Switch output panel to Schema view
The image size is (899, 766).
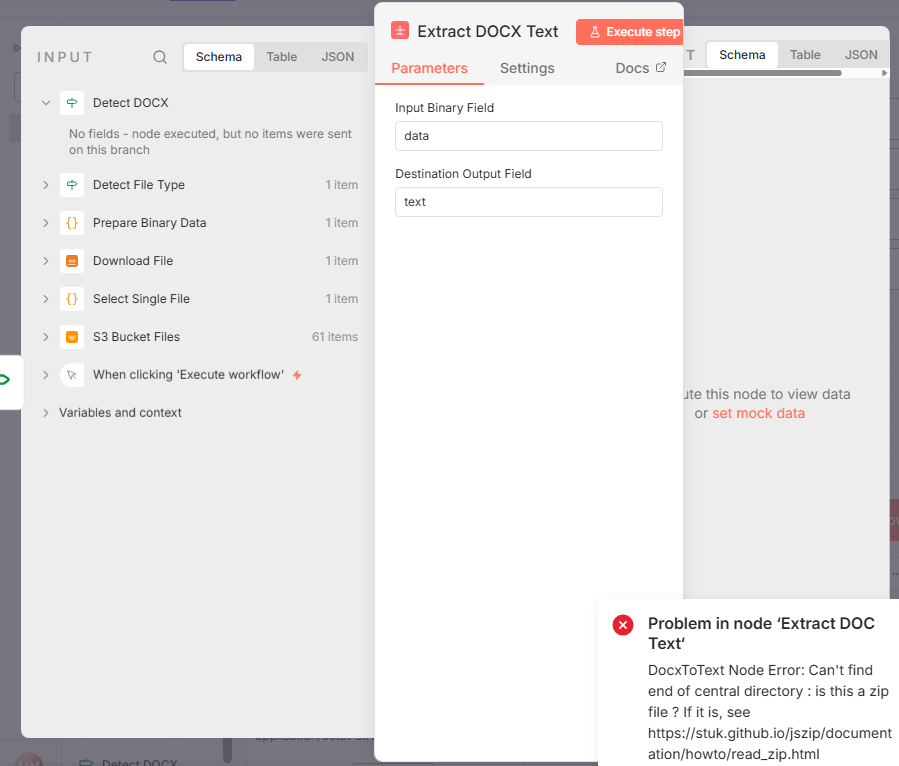(x=742, y=55)
